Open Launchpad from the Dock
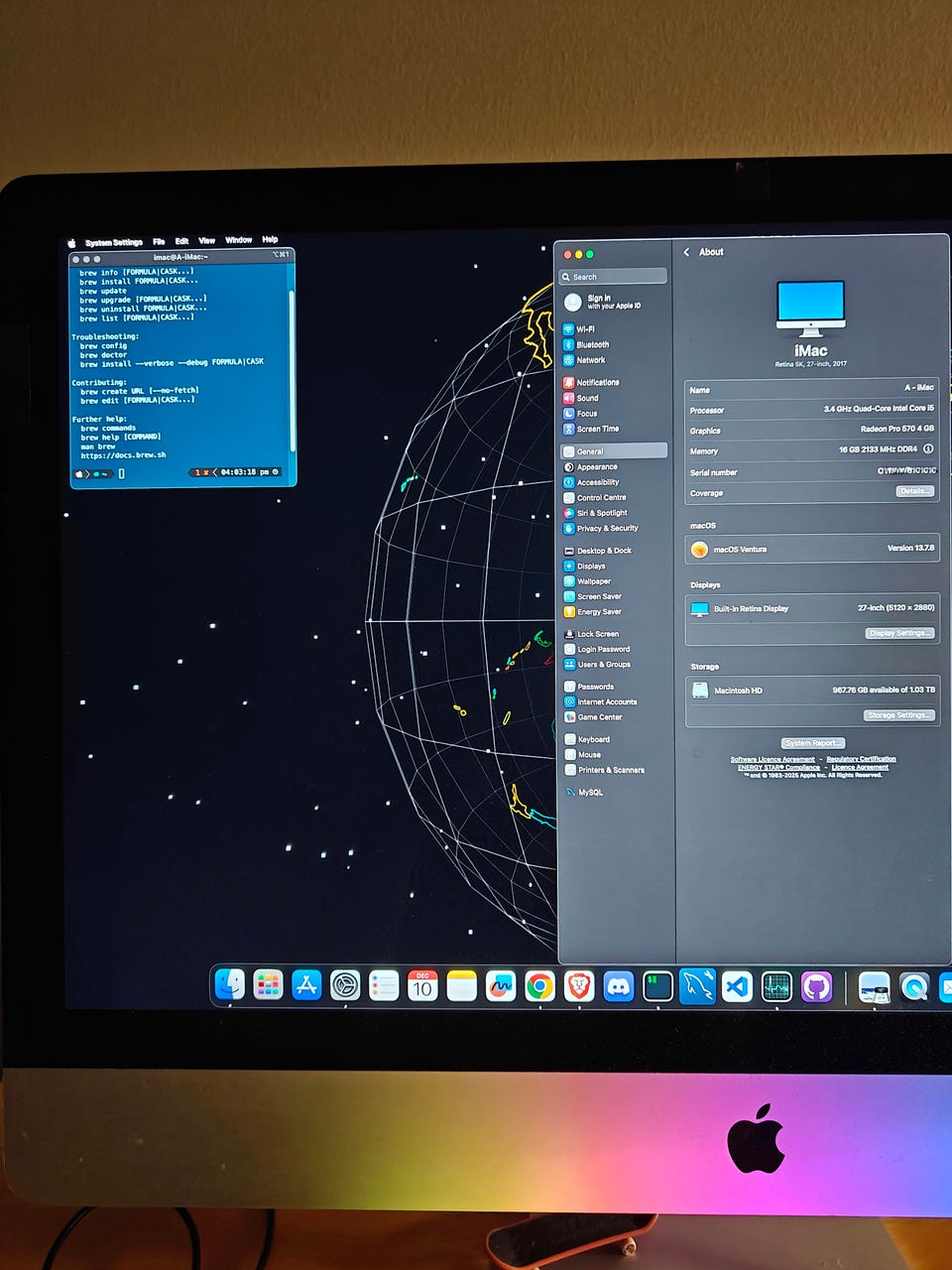This screenshot has width=952, height=1270. (x=268, y=985)
